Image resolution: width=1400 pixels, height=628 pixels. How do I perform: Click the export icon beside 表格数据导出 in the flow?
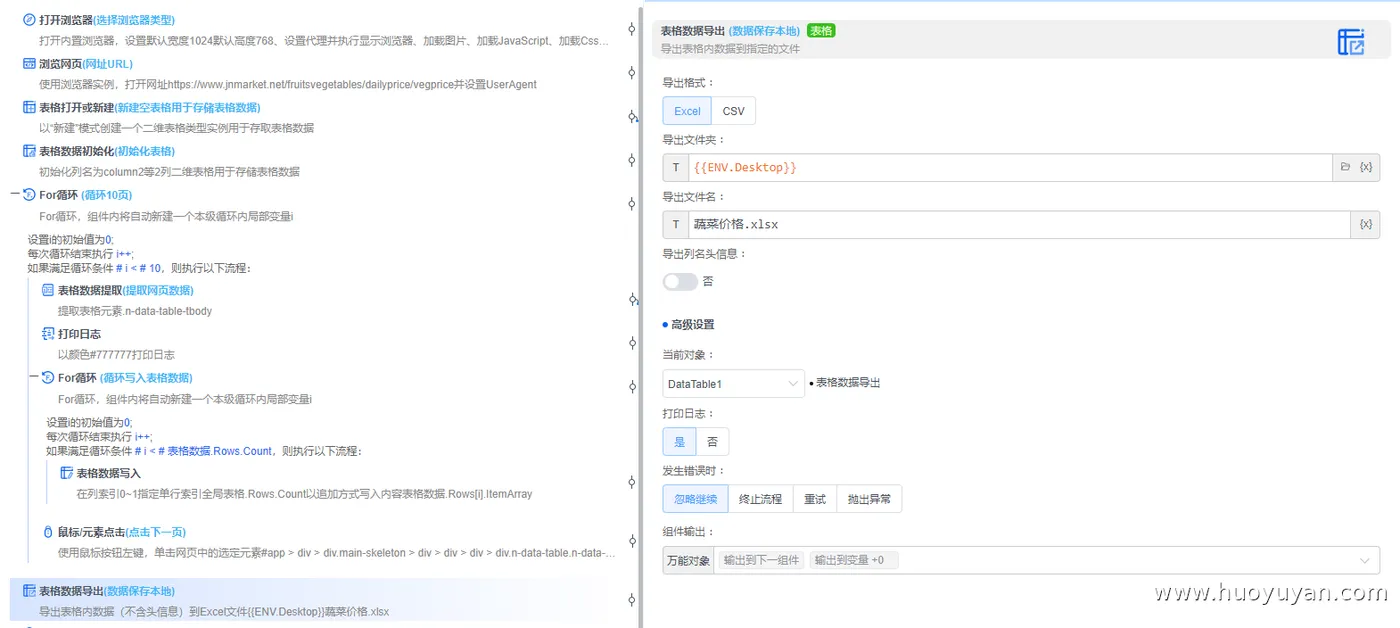coord(29,591)
